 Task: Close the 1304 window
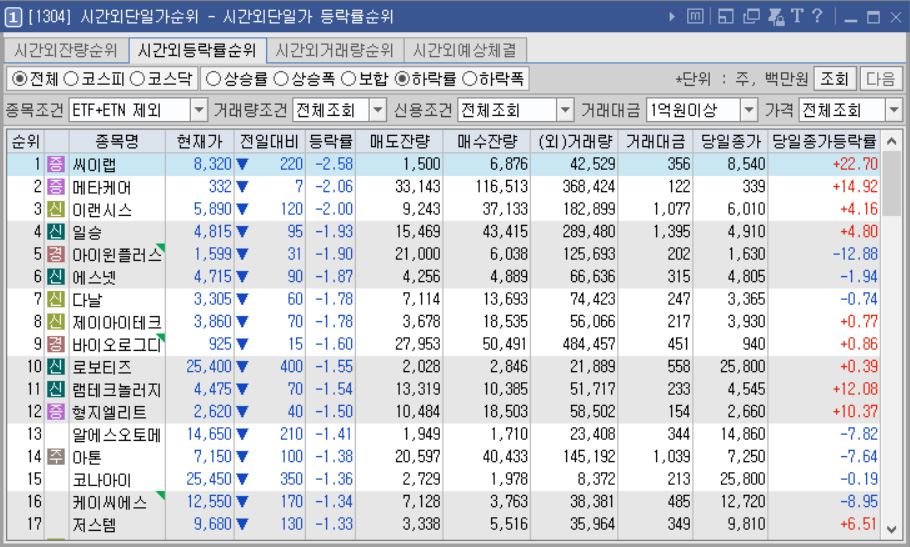[x=895, y=17]
